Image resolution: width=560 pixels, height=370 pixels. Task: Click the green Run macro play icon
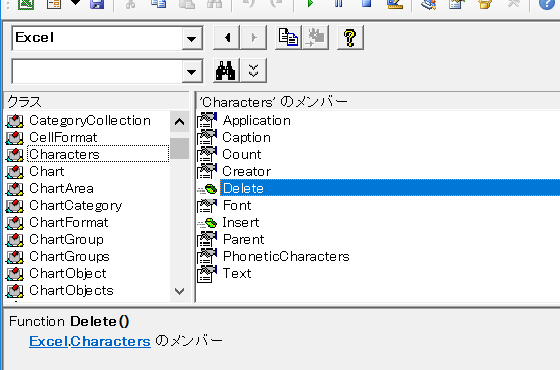pyautogui.click(x=310, y=4)
